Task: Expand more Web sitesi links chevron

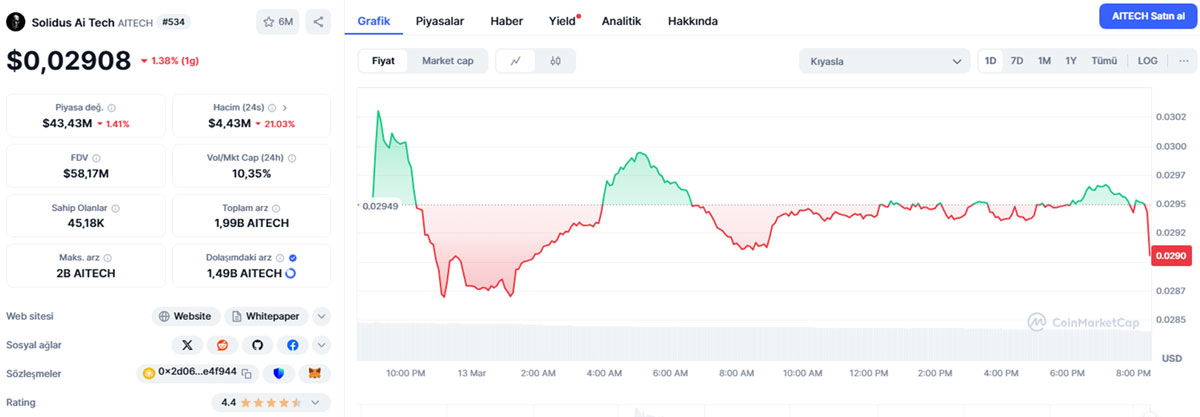Action: point(321,316)
